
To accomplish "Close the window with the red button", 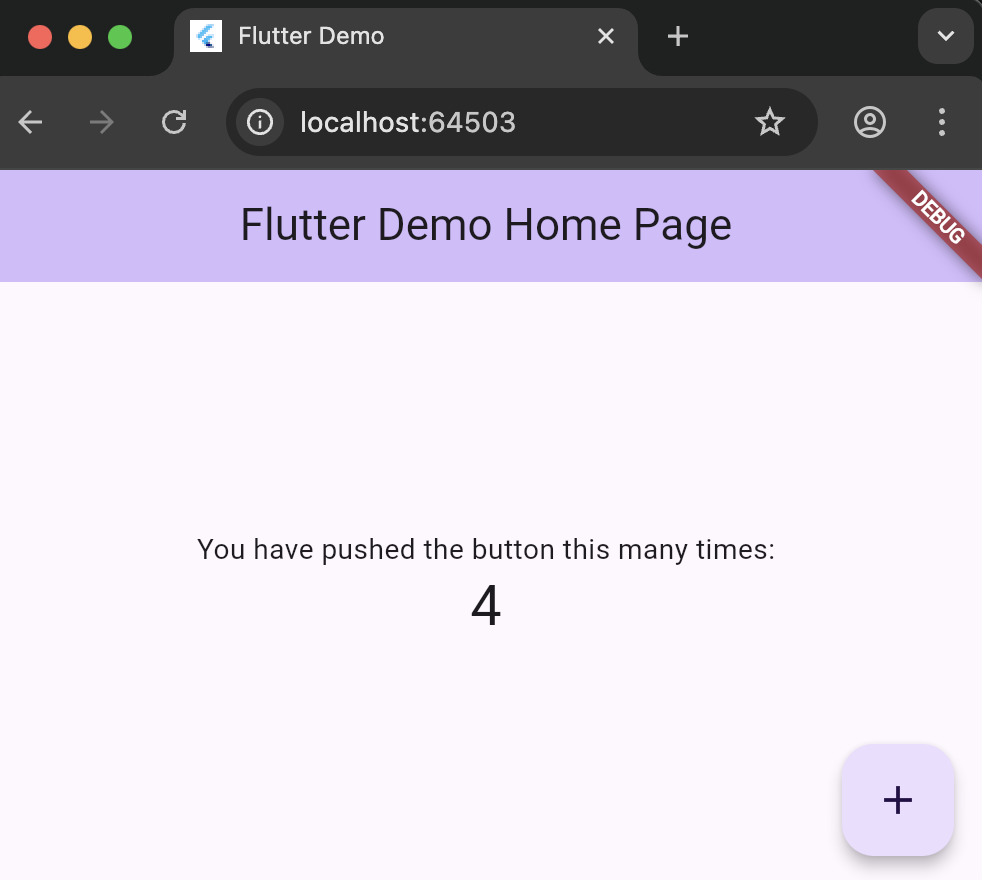I will (x=40, y=37).
